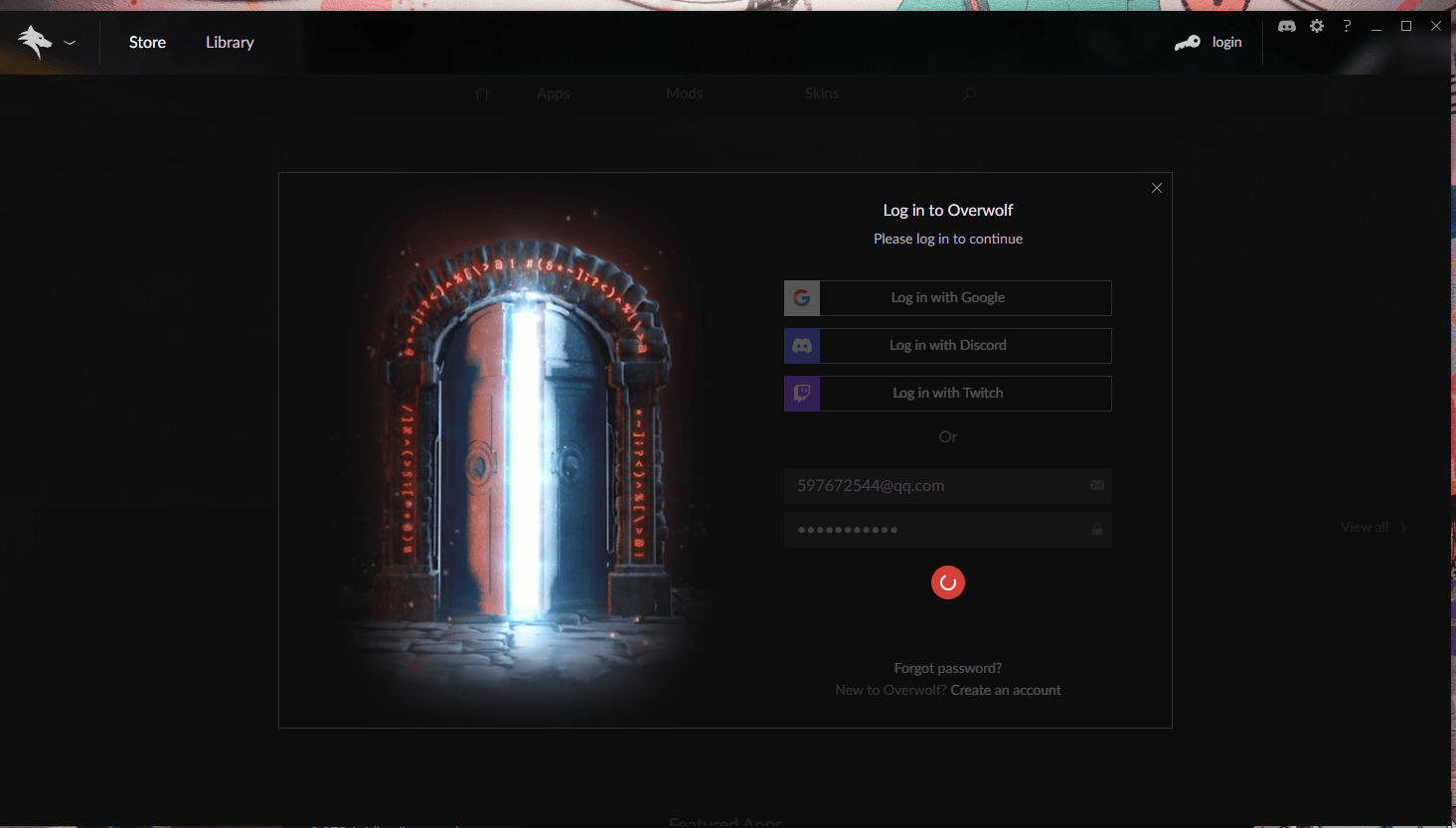Click the key icon next to login
This screenshot has width=1456, height=828.
pos(1187,42)
